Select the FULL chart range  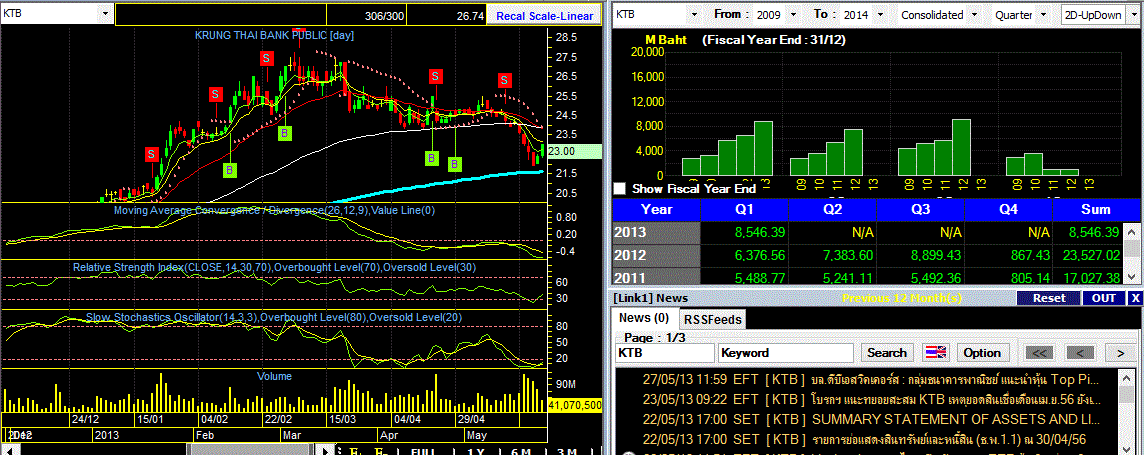coord(425,451)
